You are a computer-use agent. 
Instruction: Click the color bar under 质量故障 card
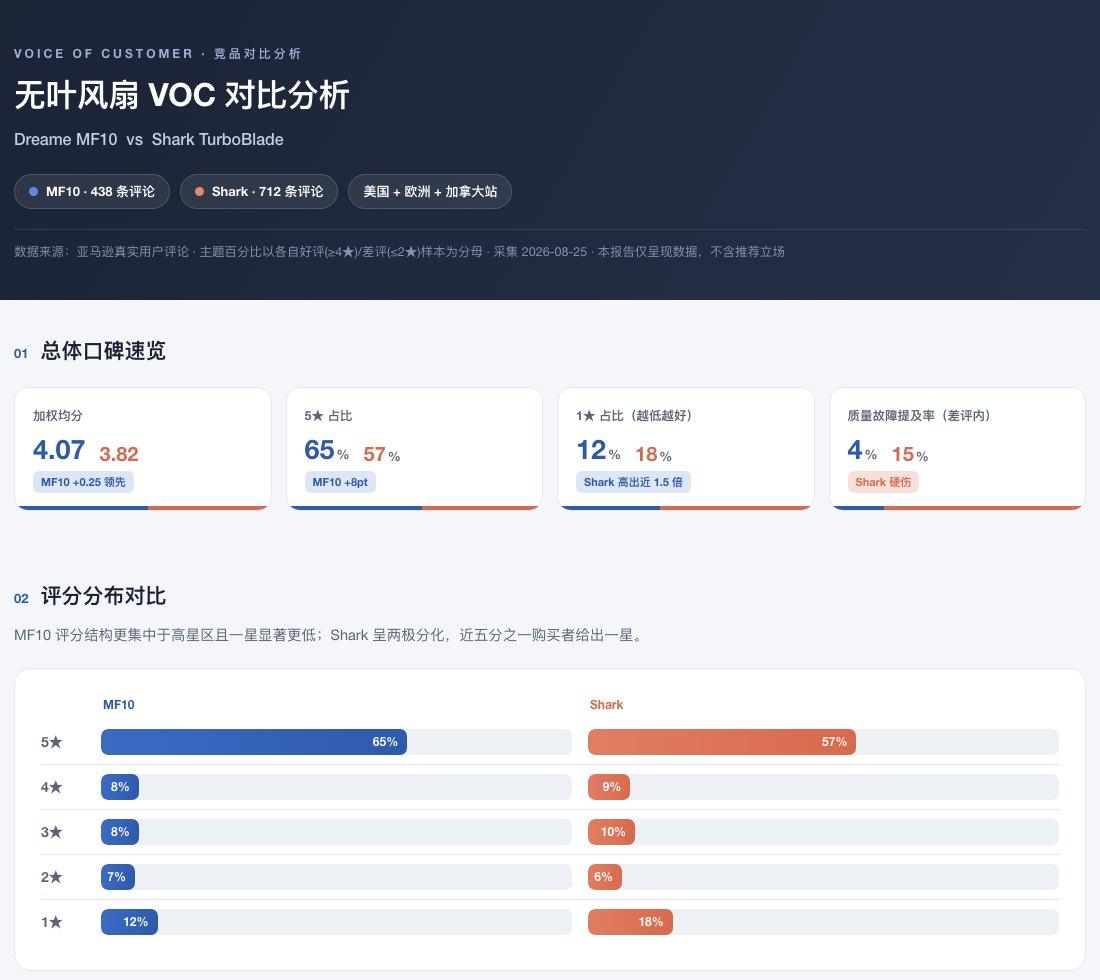click(958, 508)
